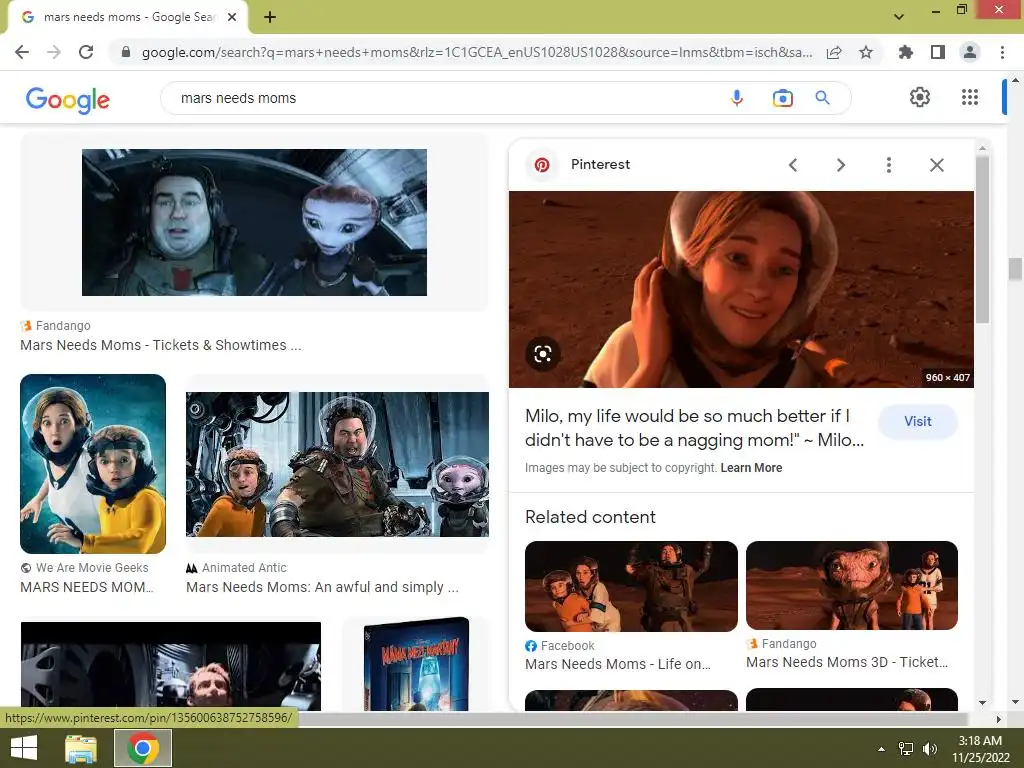Open the We Are Movie Geeks result
Screen dimensions: 1024x768
coord(86,587)
